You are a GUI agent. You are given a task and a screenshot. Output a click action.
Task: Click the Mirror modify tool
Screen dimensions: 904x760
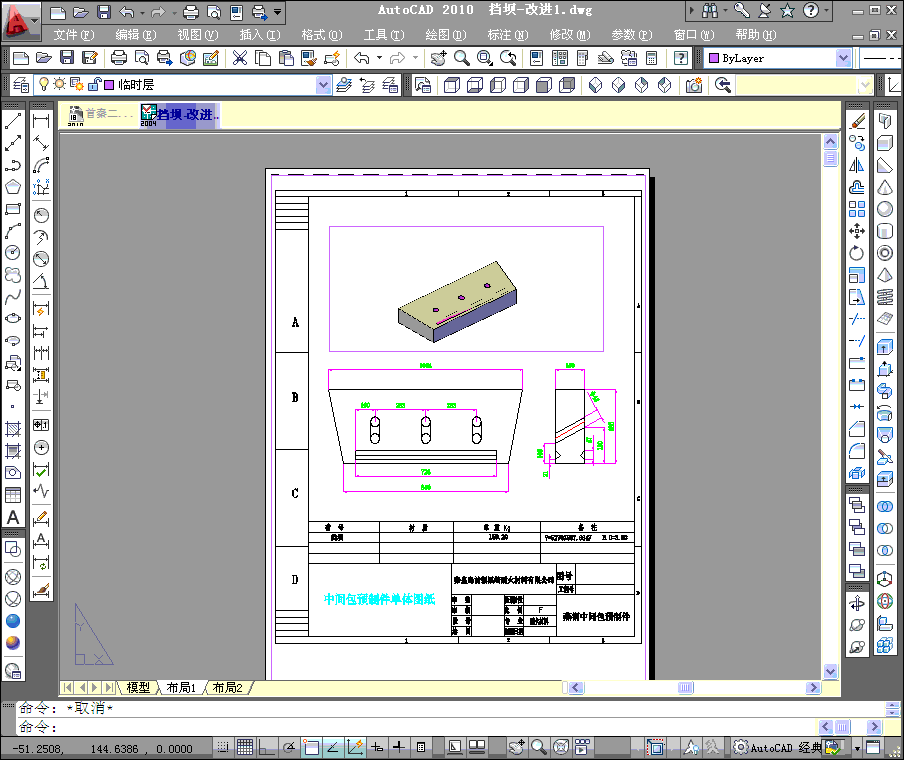[857, 165]
